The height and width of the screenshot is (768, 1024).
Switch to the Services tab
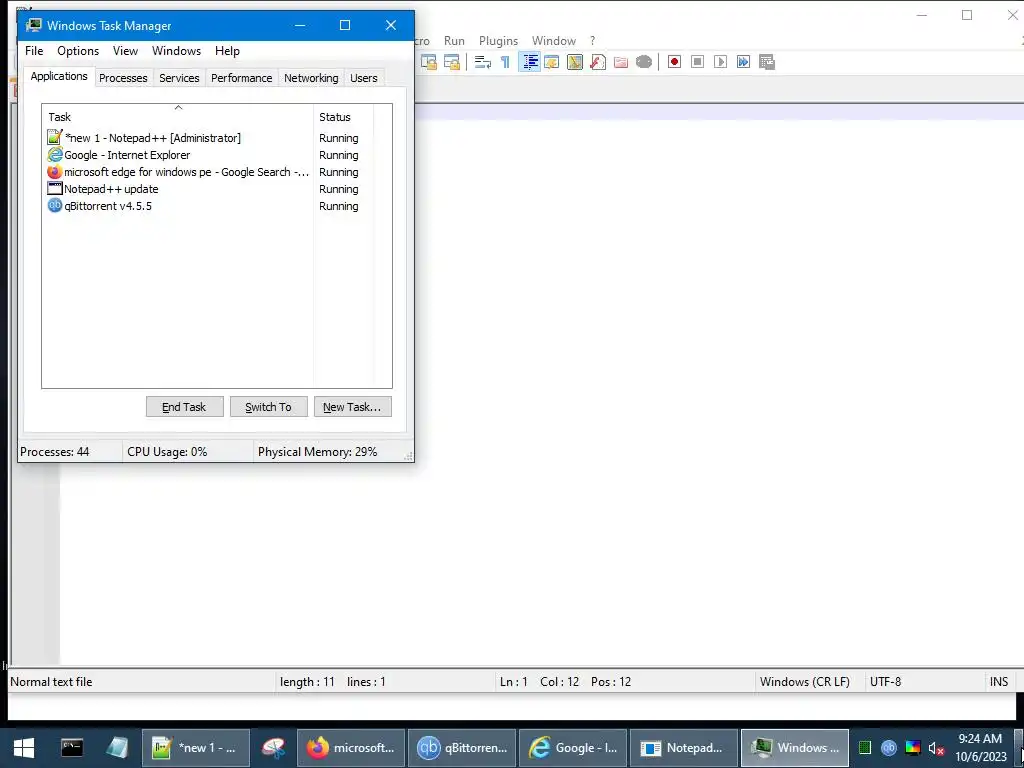tap(179, 78)
